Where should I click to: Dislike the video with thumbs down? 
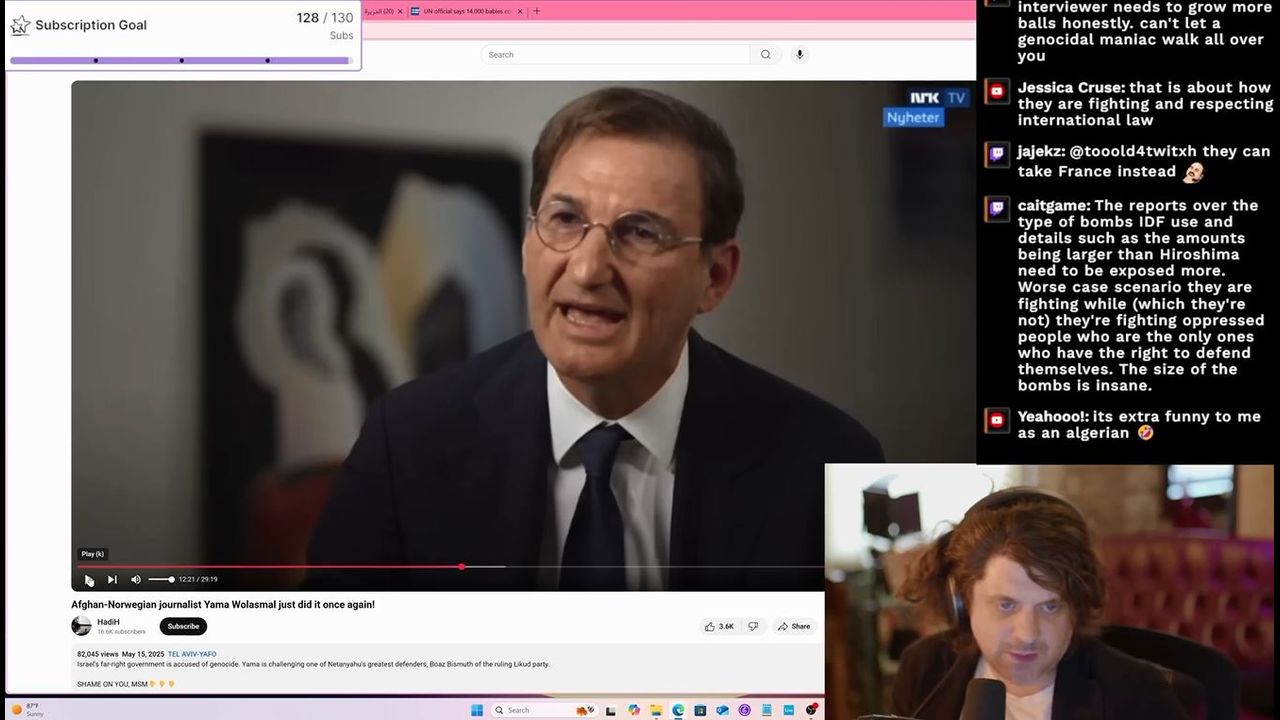[753, 627]
